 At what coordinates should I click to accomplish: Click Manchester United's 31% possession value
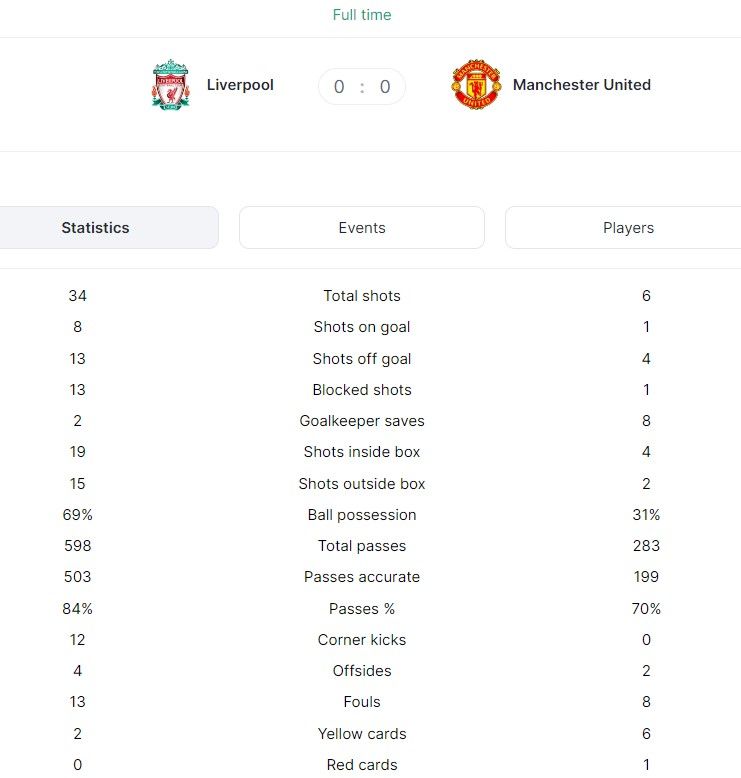[x=646, y=515]
